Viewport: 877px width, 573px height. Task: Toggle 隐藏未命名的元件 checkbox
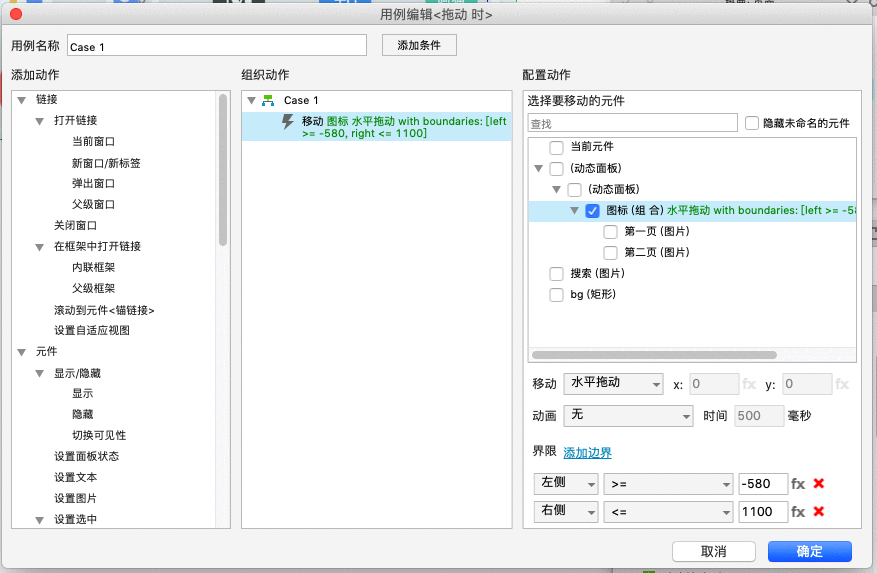[752, 123]
